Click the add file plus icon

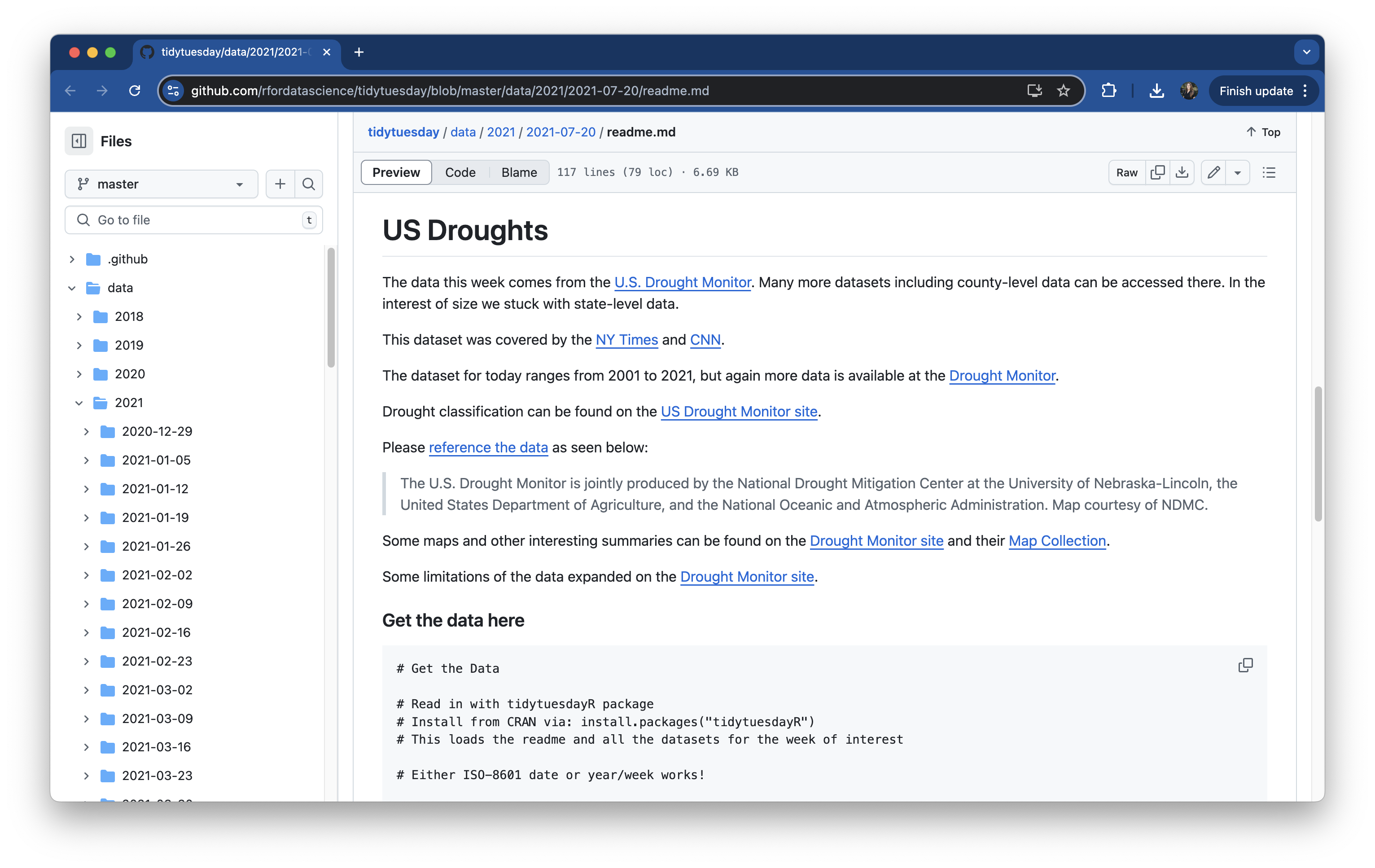click(280, 184)
